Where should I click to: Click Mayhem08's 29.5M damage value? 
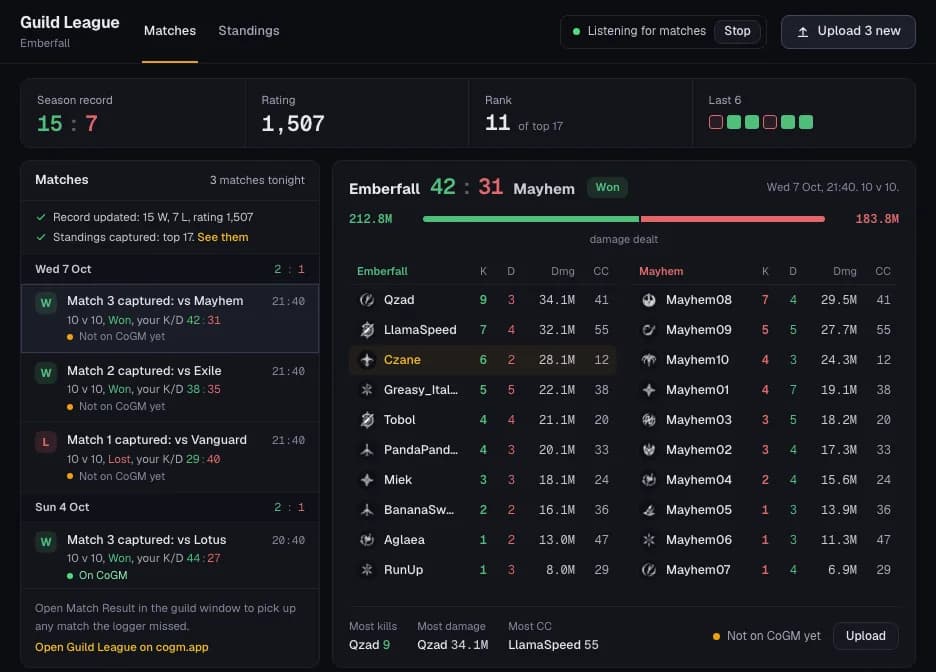pos(838,300)
